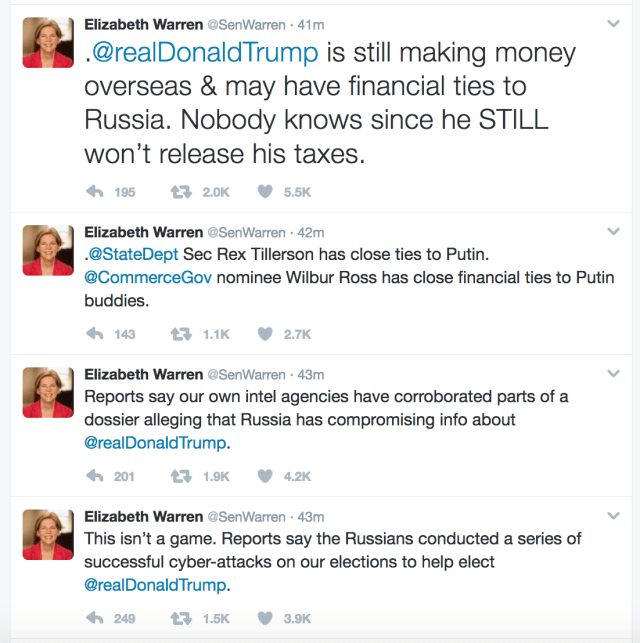
Task: Reply to the dossier tweet
Action: [96, 476]
